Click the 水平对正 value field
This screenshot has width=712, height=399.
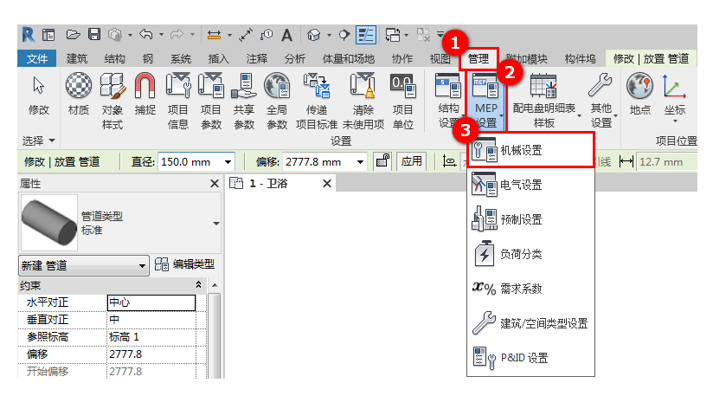(x=151, y=303)
